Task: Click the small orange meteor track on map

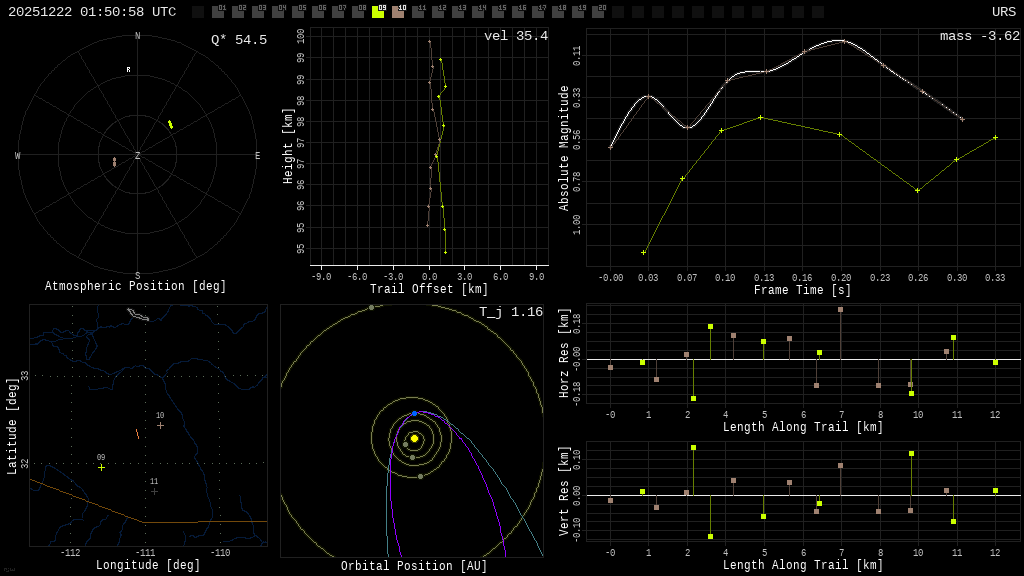Action: [x=137, y=434]
